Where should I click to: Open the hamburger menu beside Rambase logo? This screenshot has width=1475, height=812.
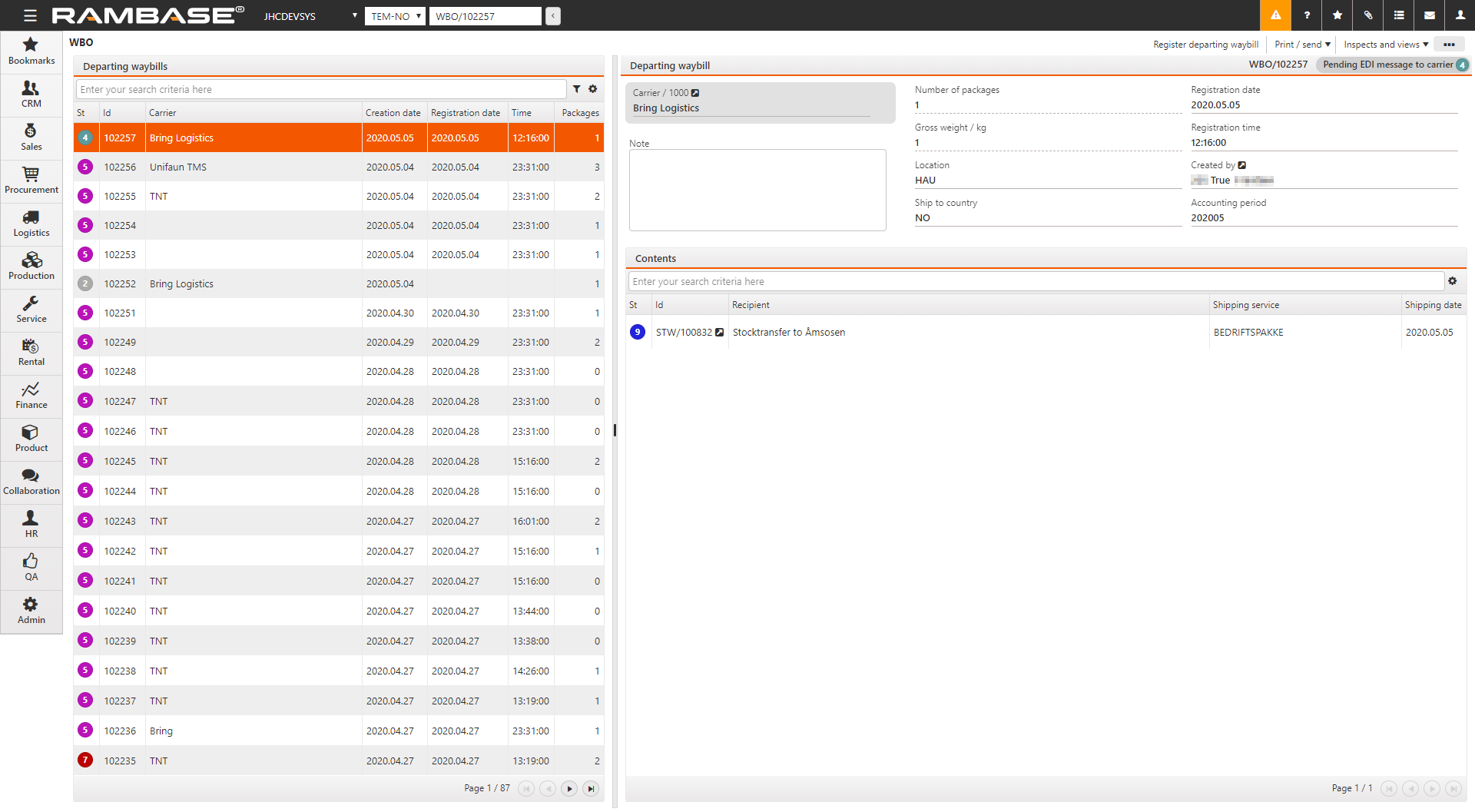point(30,15)
